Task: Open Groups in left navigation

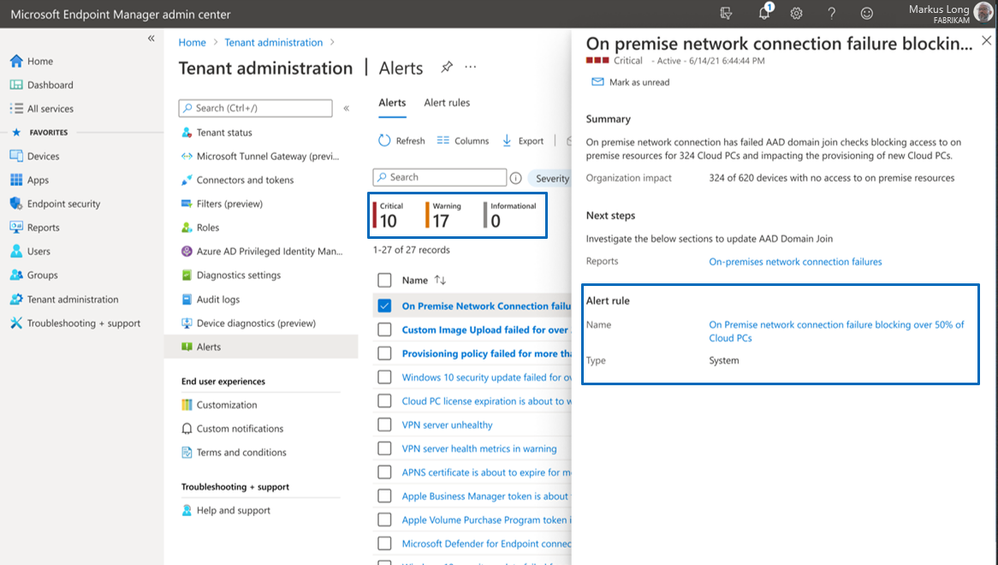Action: coord(34,275)
